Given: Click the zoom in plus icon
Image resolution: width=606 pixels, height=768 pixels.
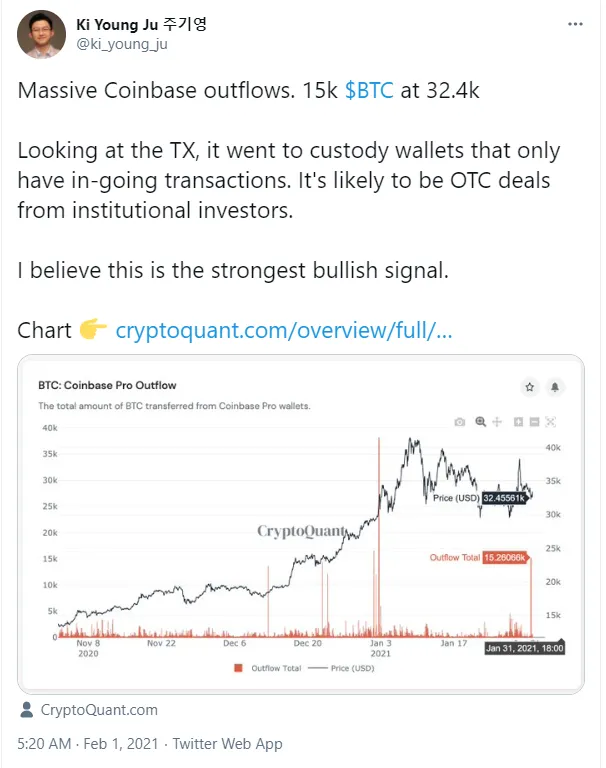Looking at the screenshot, I should (518, 422).
